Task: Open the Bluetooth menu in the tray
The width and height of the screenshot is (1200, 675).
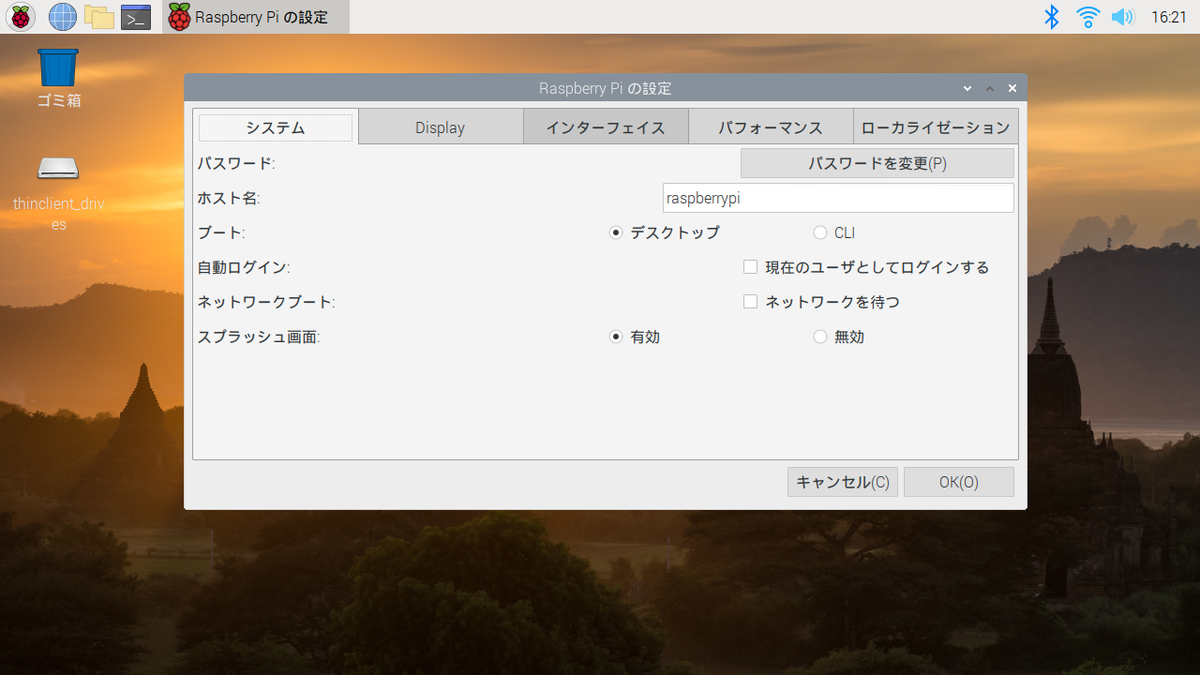Action: [1052, 16]
